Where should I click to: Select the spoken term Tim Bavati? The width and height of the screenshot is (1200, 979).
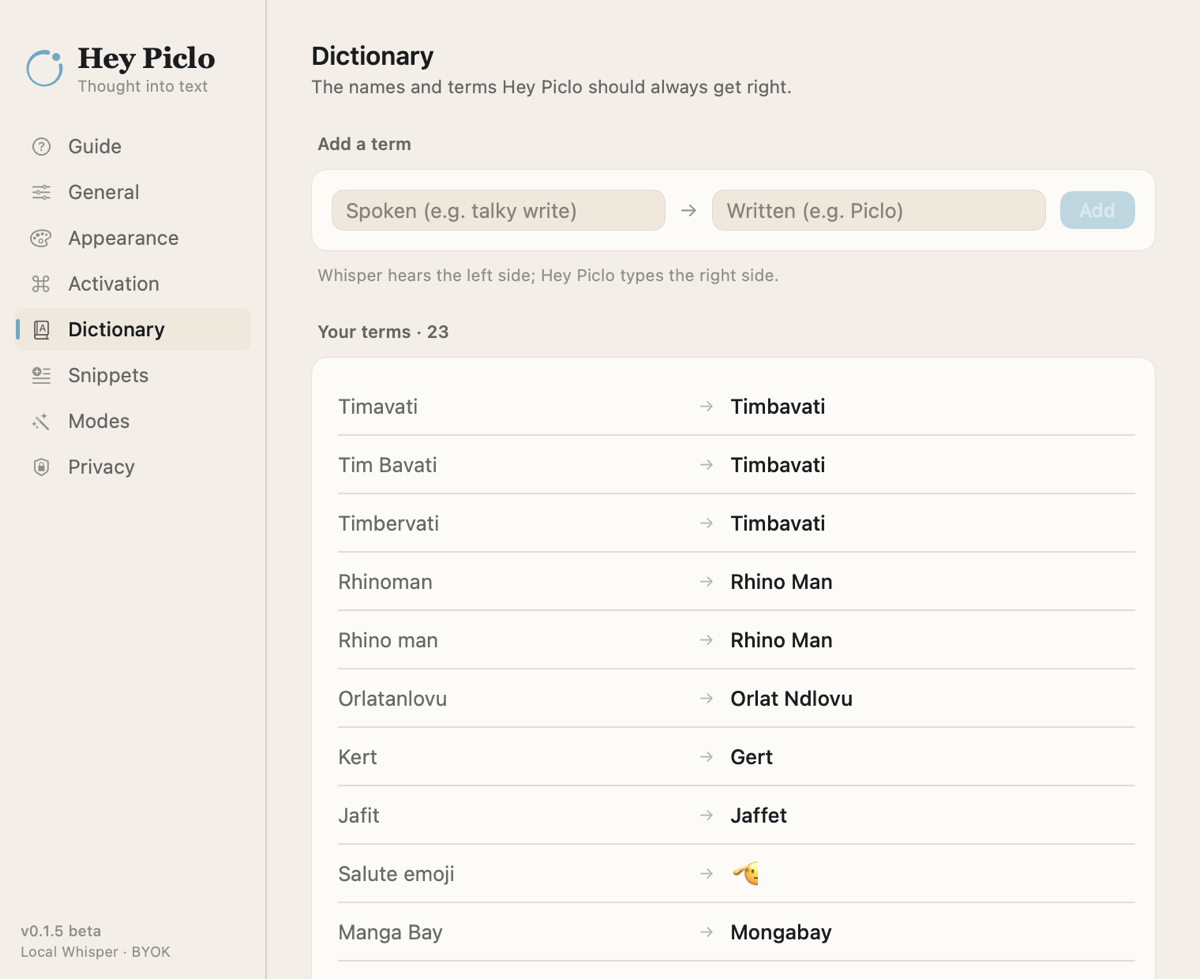pos(387,465)
